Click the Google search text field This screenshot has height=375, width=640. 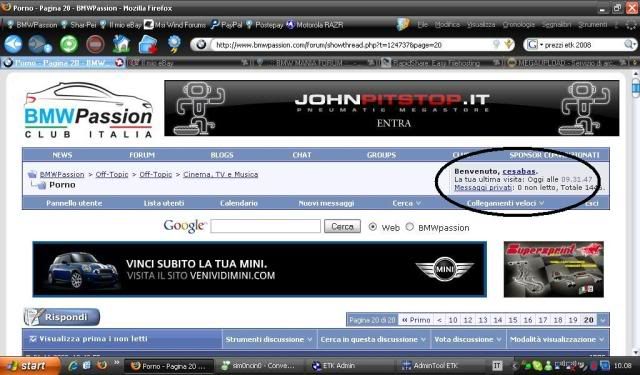coord(265,226)
